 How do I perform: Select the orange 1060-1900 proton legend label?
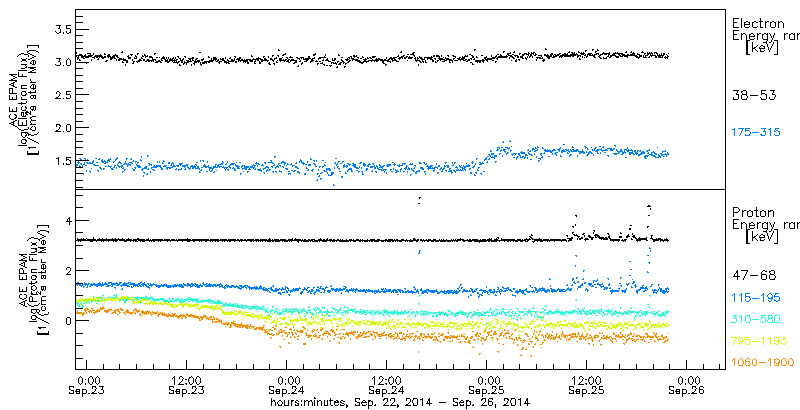763,363
